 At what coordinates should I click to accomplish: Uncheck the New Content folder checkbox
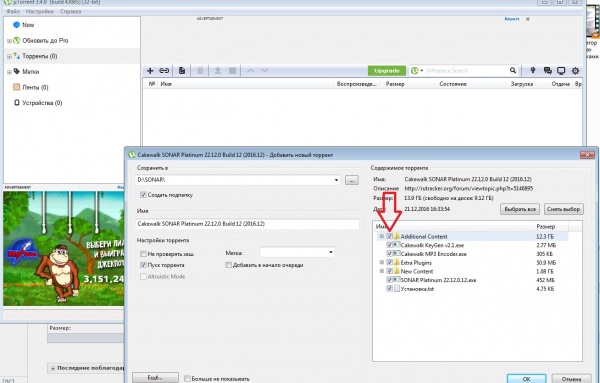coord(389,271)
